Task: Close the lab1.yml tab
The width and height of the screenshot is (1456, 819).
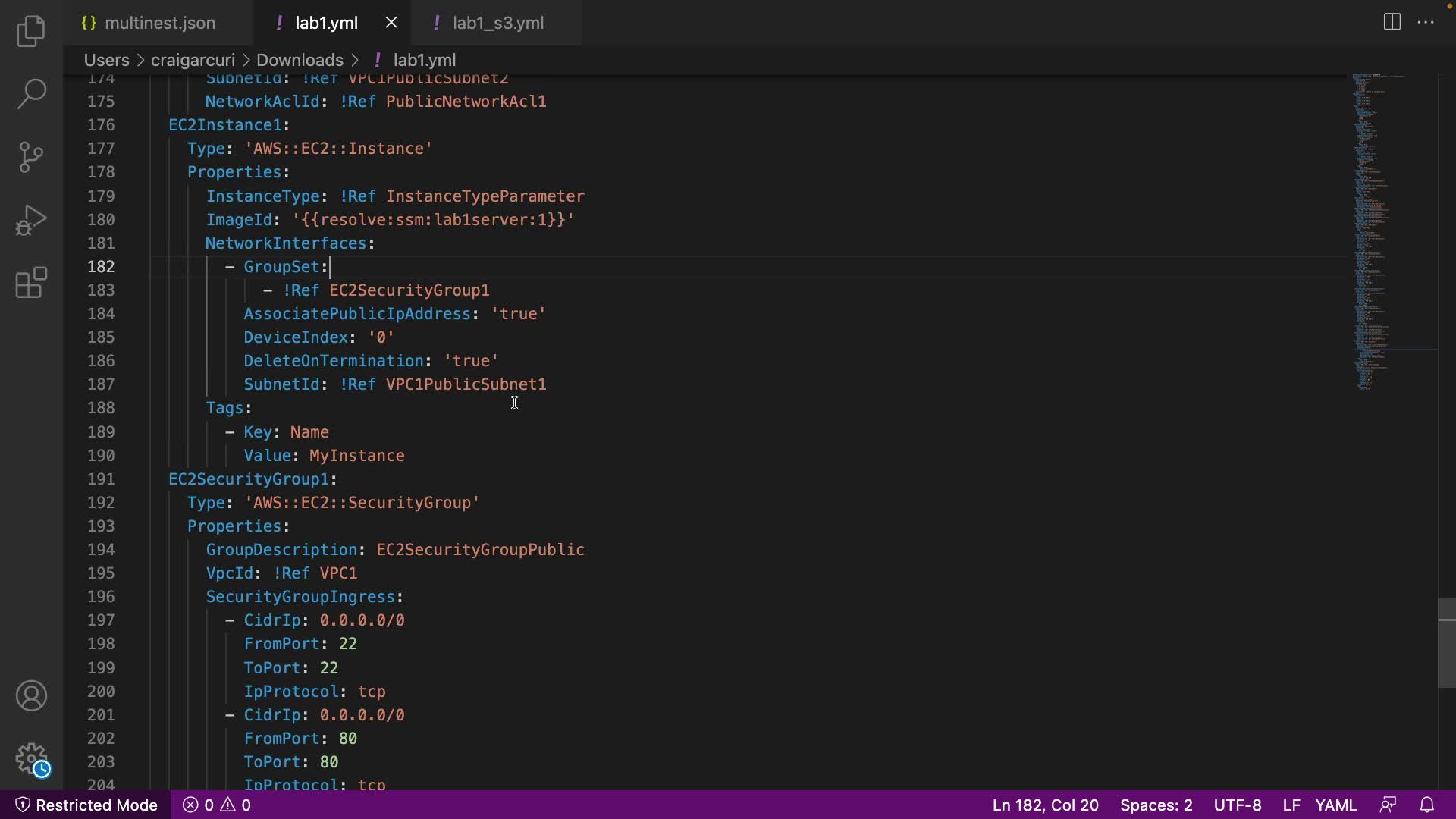Action: point(391,23)
